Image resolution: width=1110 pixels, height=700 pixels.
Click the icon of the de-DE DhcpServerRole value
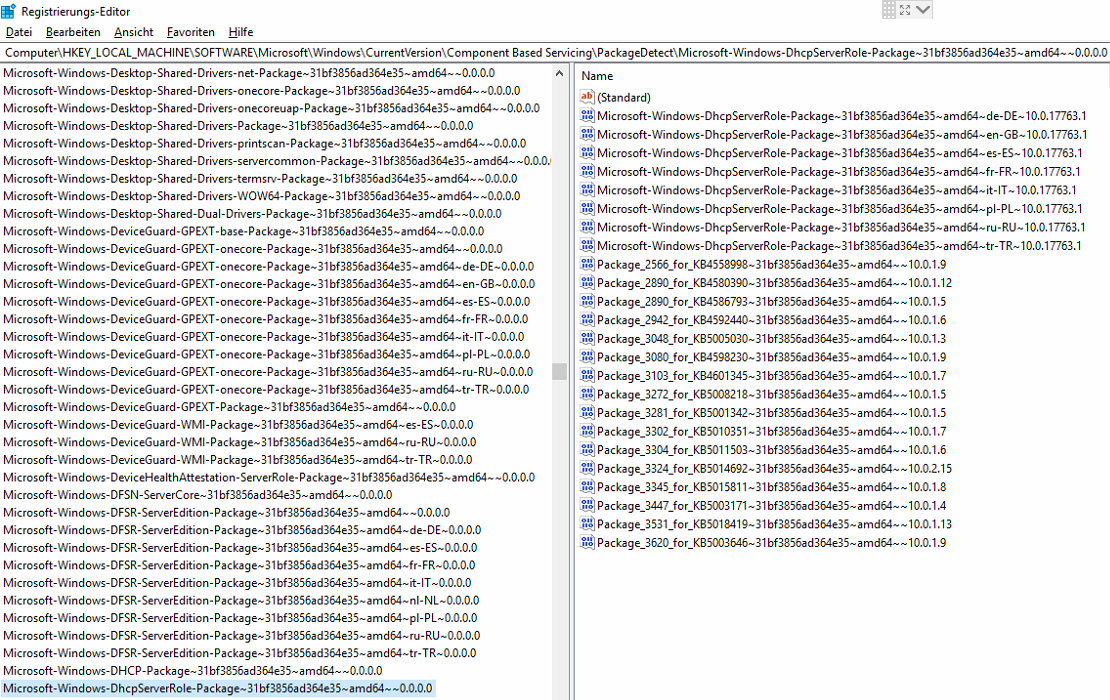tap(587, 116)
